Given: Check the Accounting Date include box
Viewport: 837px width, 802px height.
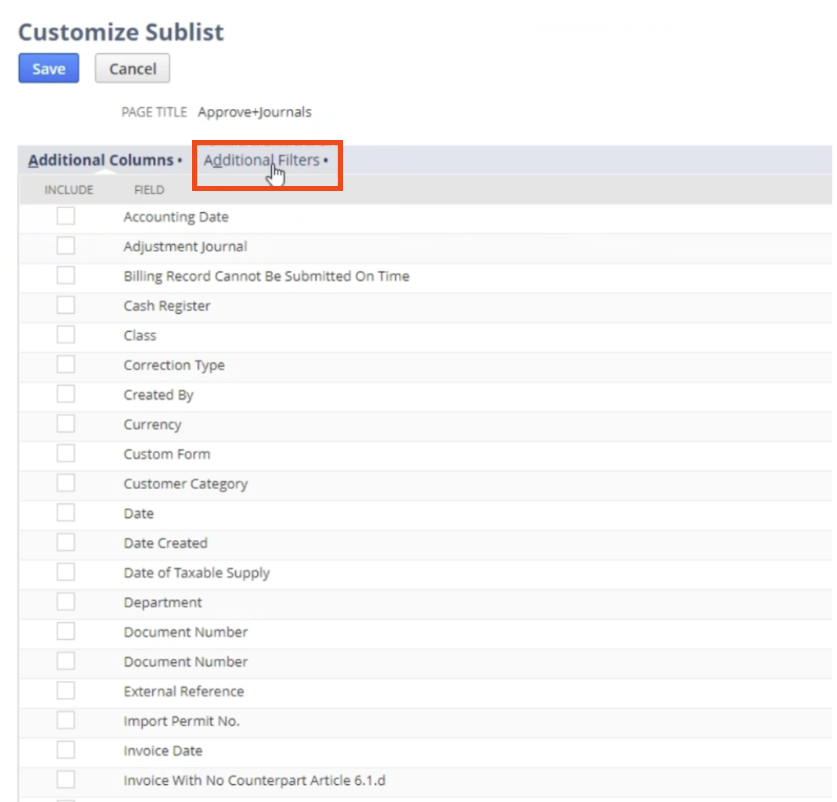Looking at the screenshot, I should pyautogui.click(x=66, y=216).
